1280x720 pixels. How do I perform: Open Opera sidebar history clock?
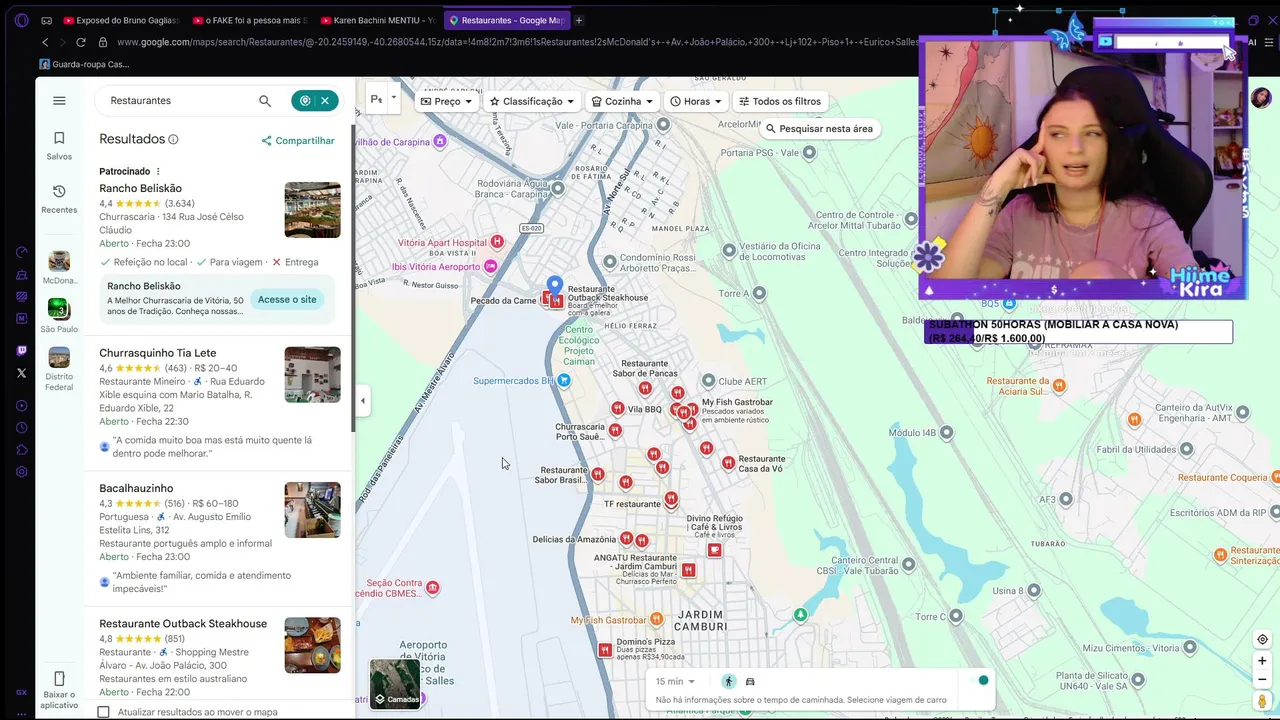click(x=22, y=428)
